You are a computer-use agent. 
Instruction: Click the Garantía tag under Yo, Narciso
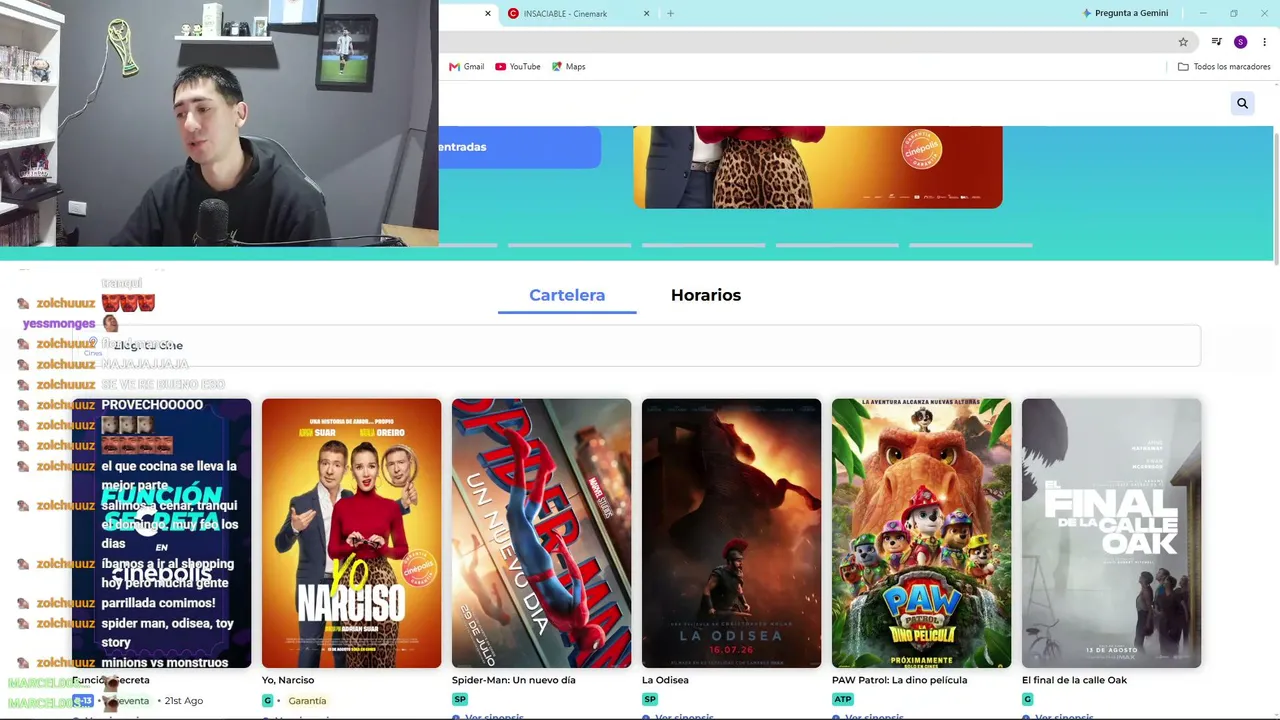click(307, 701)
